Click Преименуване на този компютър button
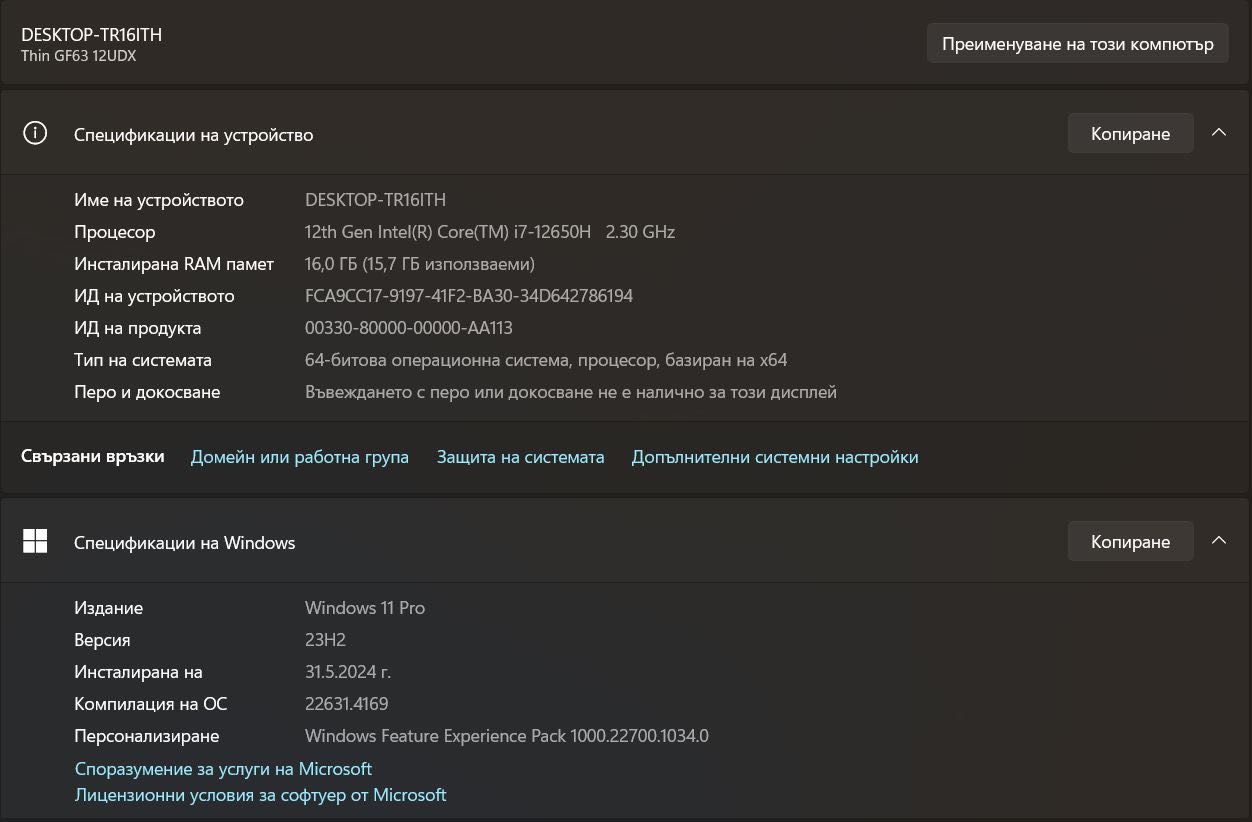 pyautogui.click(x=1077, y=44)
